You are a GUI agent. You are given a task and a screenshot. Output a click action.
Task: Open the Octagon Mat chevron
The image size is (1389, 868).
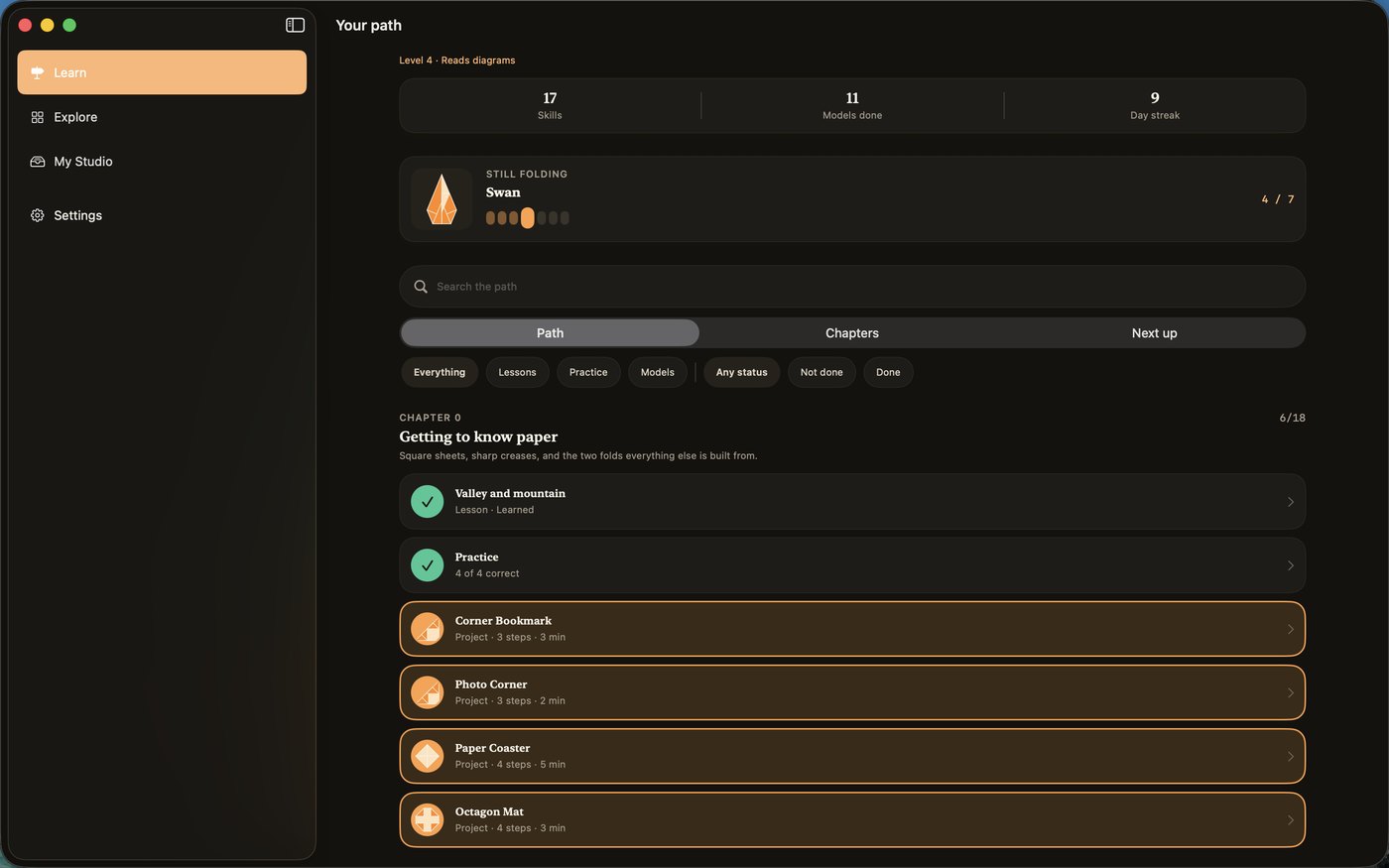click(x=1290, y=819)
